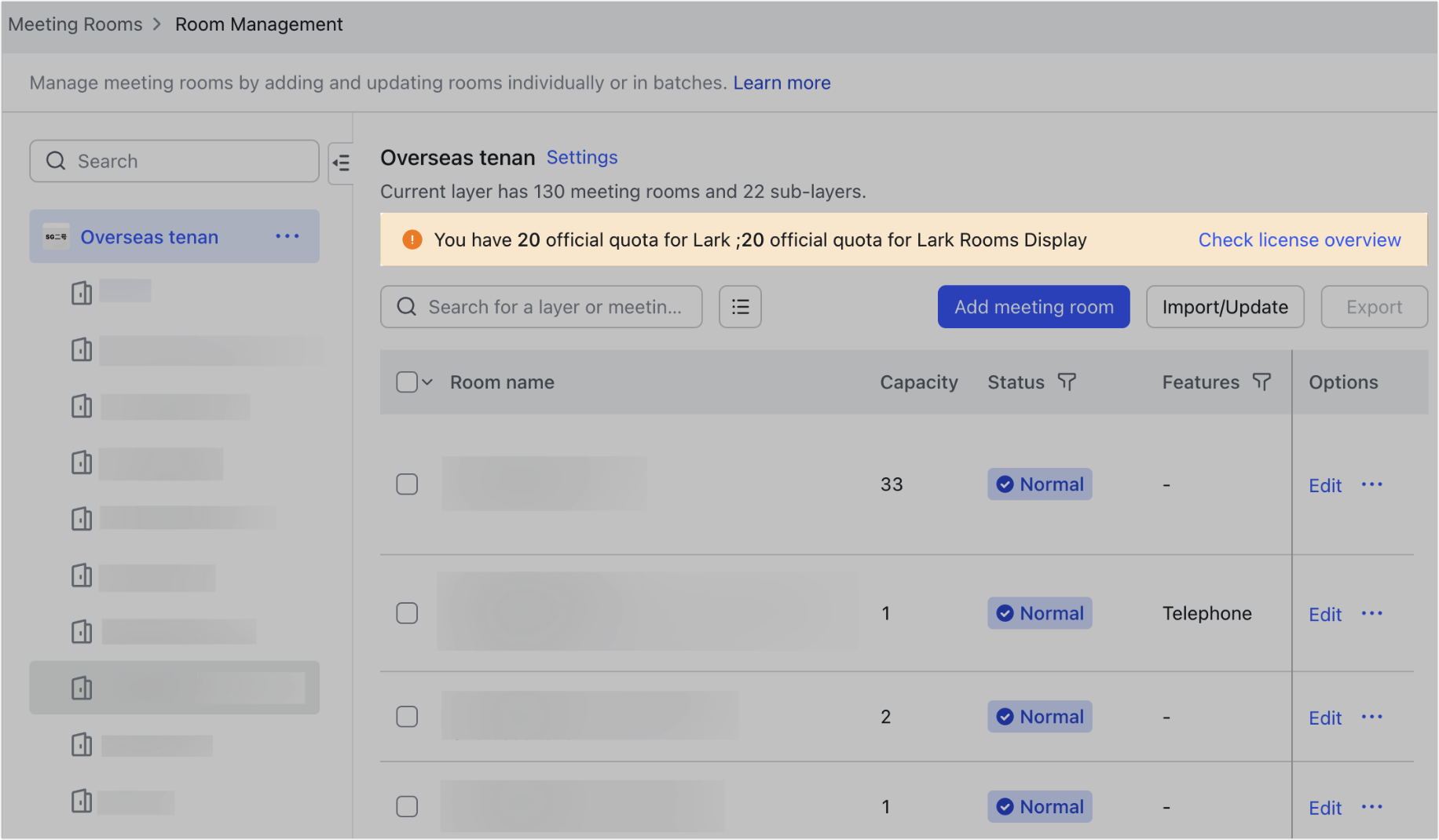Viewport: 1439px width, 840px height.
Task: Open the options menu for the second room row
Action: tap(1371, 613)
